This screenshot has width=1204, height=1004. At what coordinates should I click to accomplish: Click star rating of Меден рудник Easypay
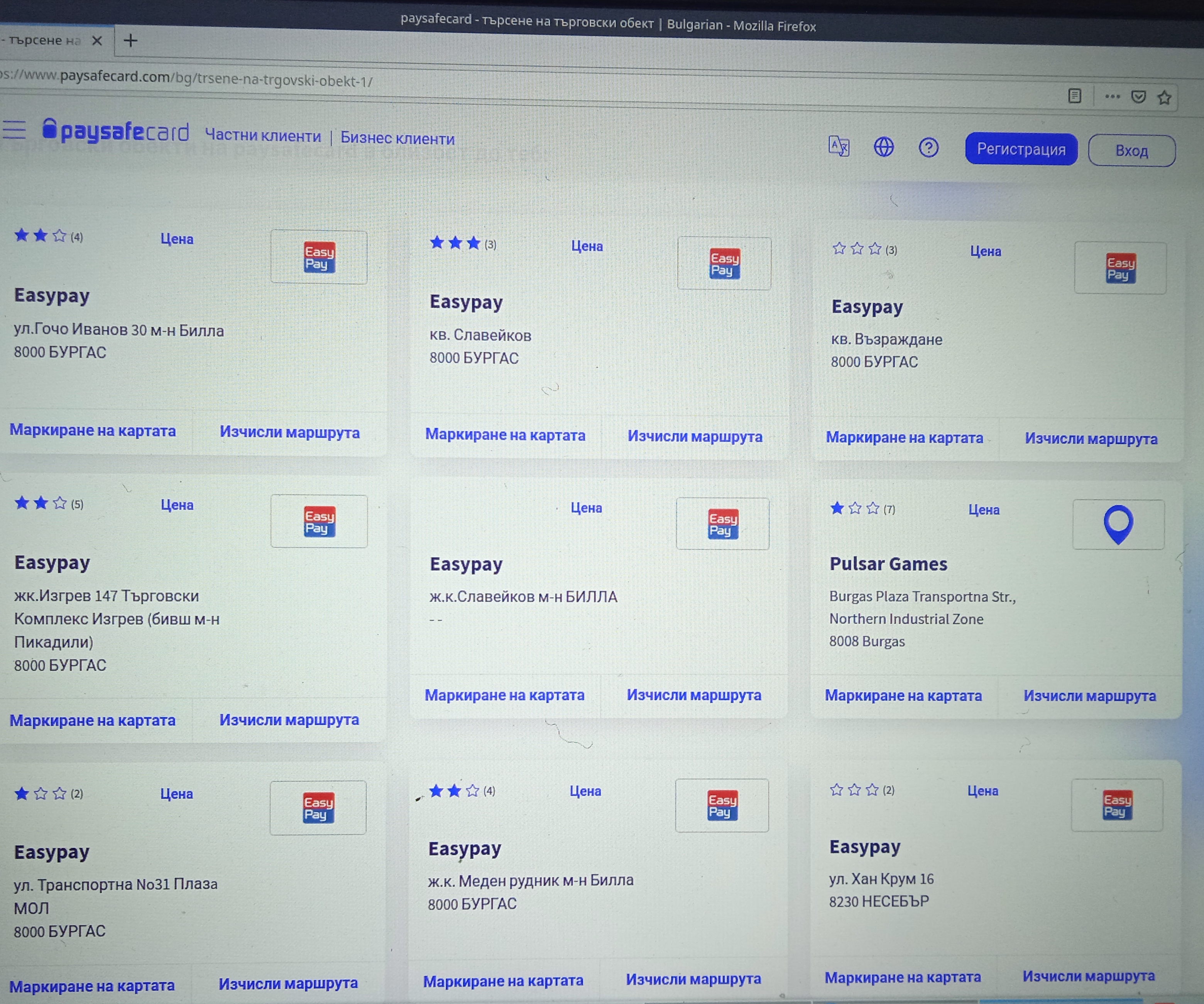454,791
